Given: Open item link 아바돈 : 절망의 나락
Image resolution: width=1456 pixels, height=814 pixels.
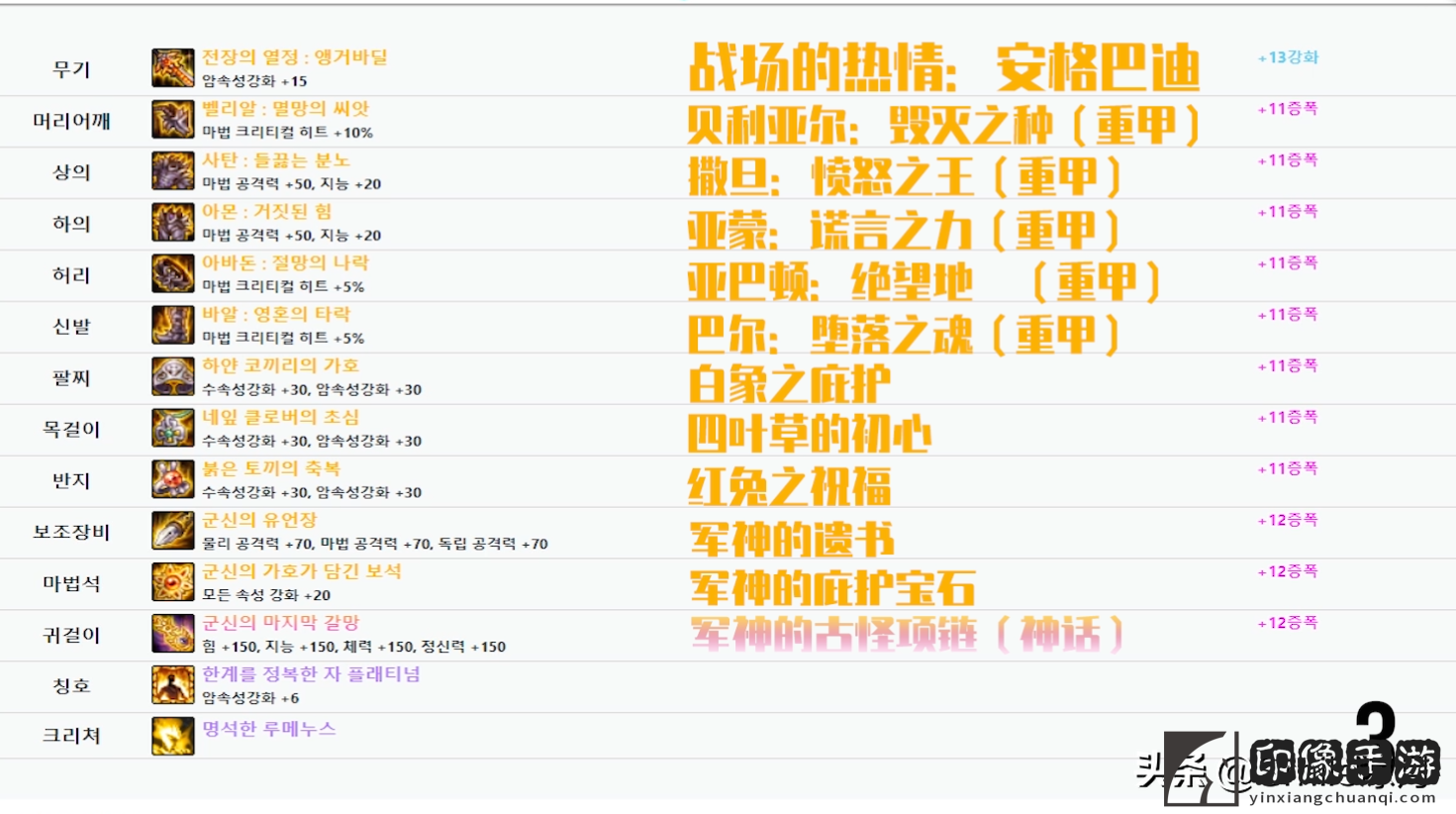Looking at the screenshot, I should [x=285, y=263].
